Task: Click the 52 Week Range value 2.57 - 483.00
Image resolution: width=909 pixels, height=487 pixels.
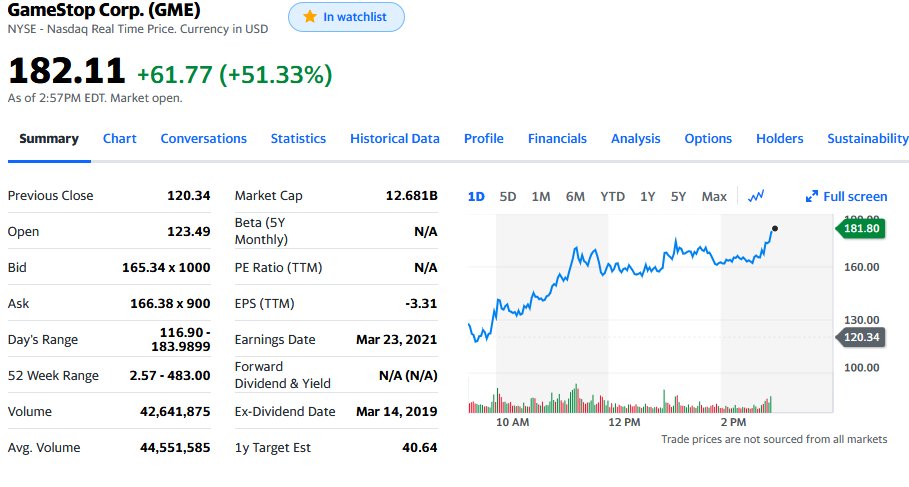Action: pos(170,375)
